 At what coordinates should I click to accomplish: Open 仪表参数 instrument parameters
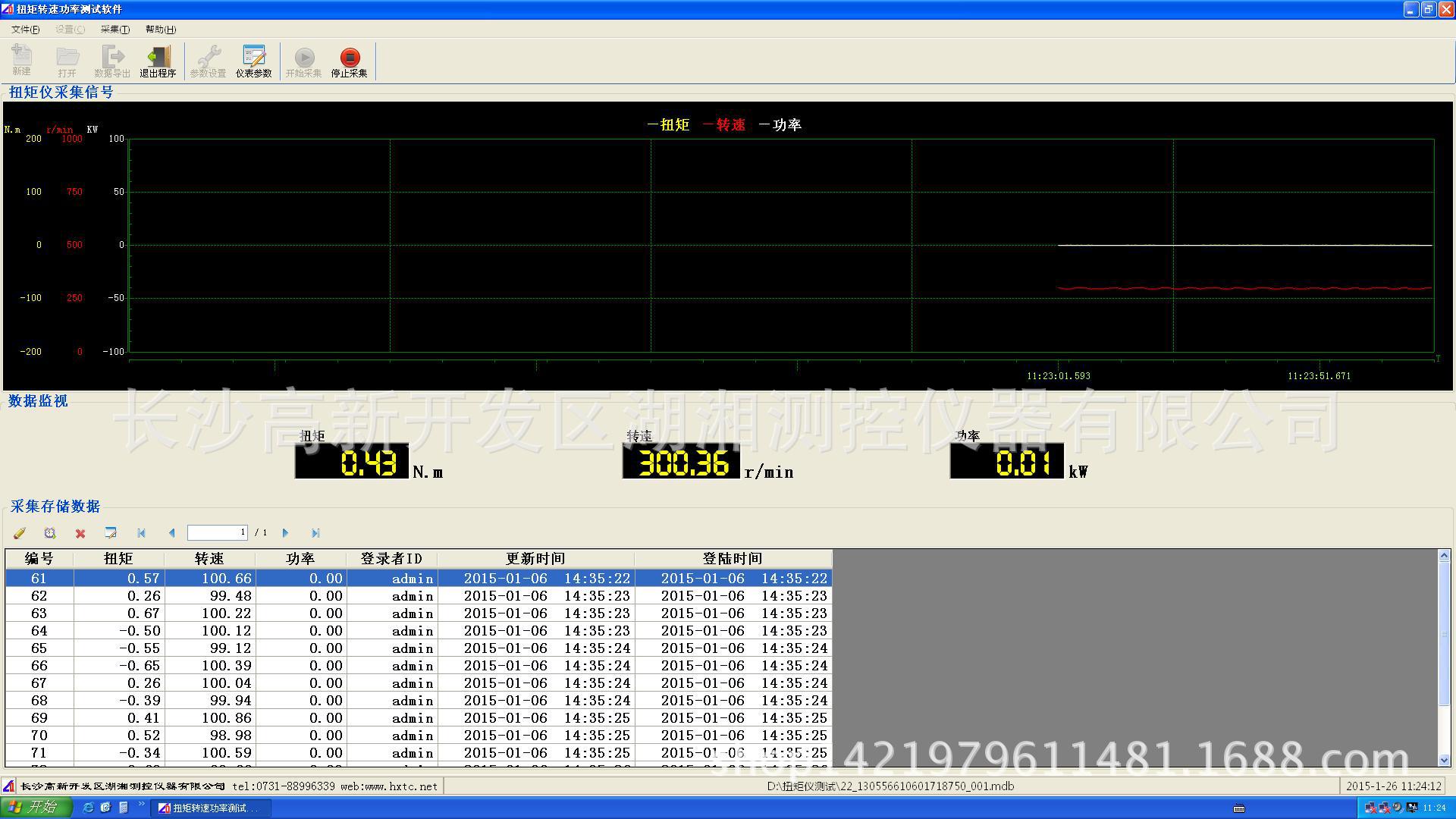[253, 62]
